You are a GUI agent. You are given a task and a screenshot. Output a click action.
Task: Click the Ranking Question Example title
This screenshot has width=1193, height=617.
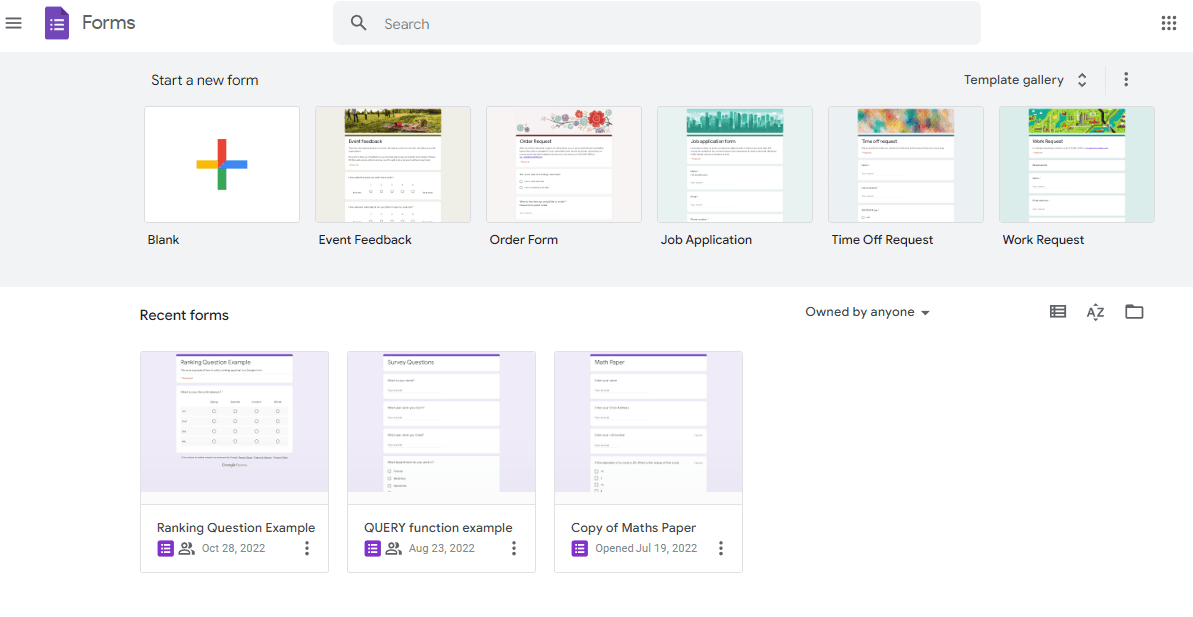coord(236,527)
